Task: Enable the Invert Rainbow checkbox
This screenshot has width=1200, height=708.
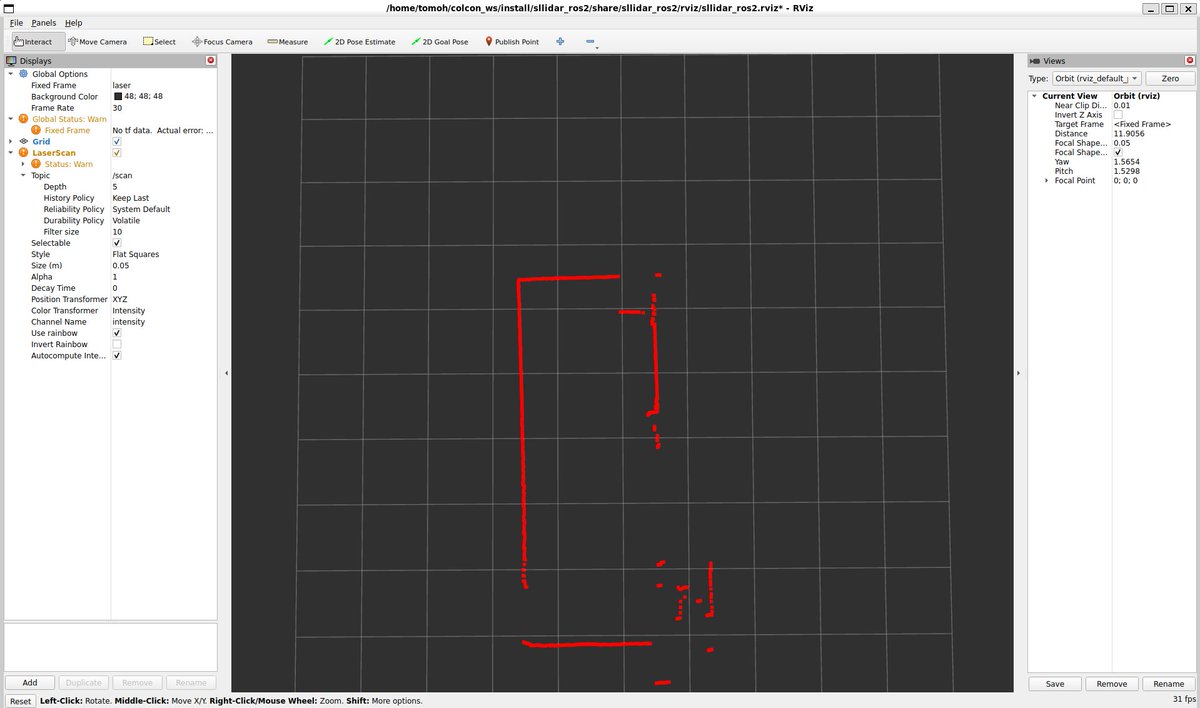Action: pyautogui.click(x=117, y=344)
